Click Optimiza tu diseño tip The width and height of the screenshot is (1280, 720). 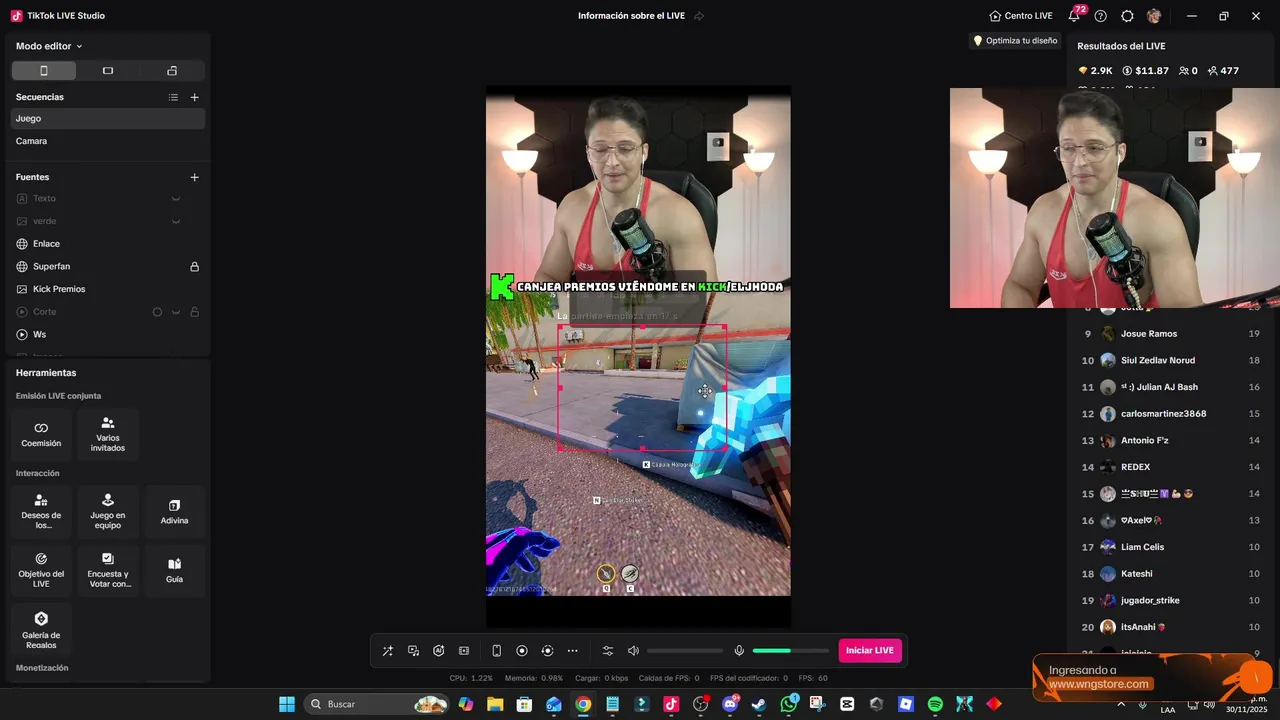point(1015,41)
